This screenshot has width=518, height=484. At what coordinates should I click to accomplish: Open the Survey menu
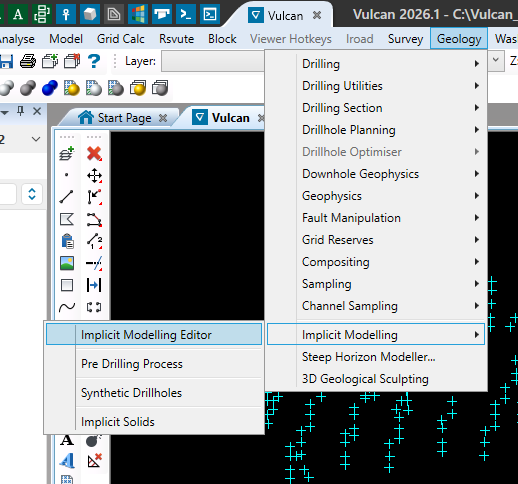(x=405, y=39)
